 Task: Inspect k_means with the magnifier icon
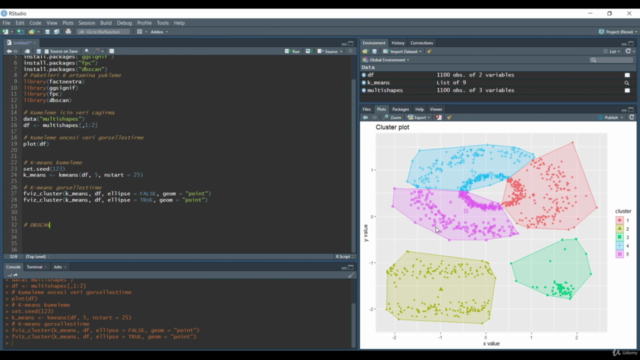coord(627,83)
